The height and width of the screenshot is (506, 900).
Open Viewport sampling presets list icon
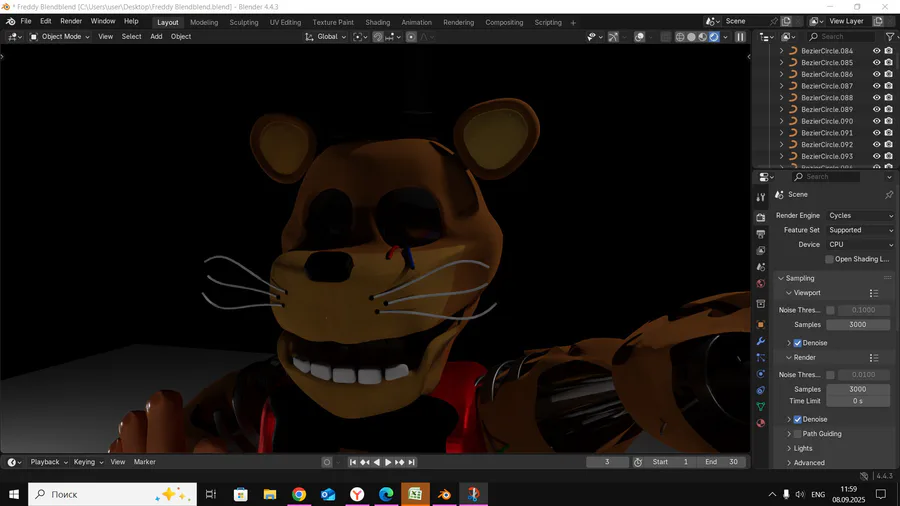[x=874, y=293]
